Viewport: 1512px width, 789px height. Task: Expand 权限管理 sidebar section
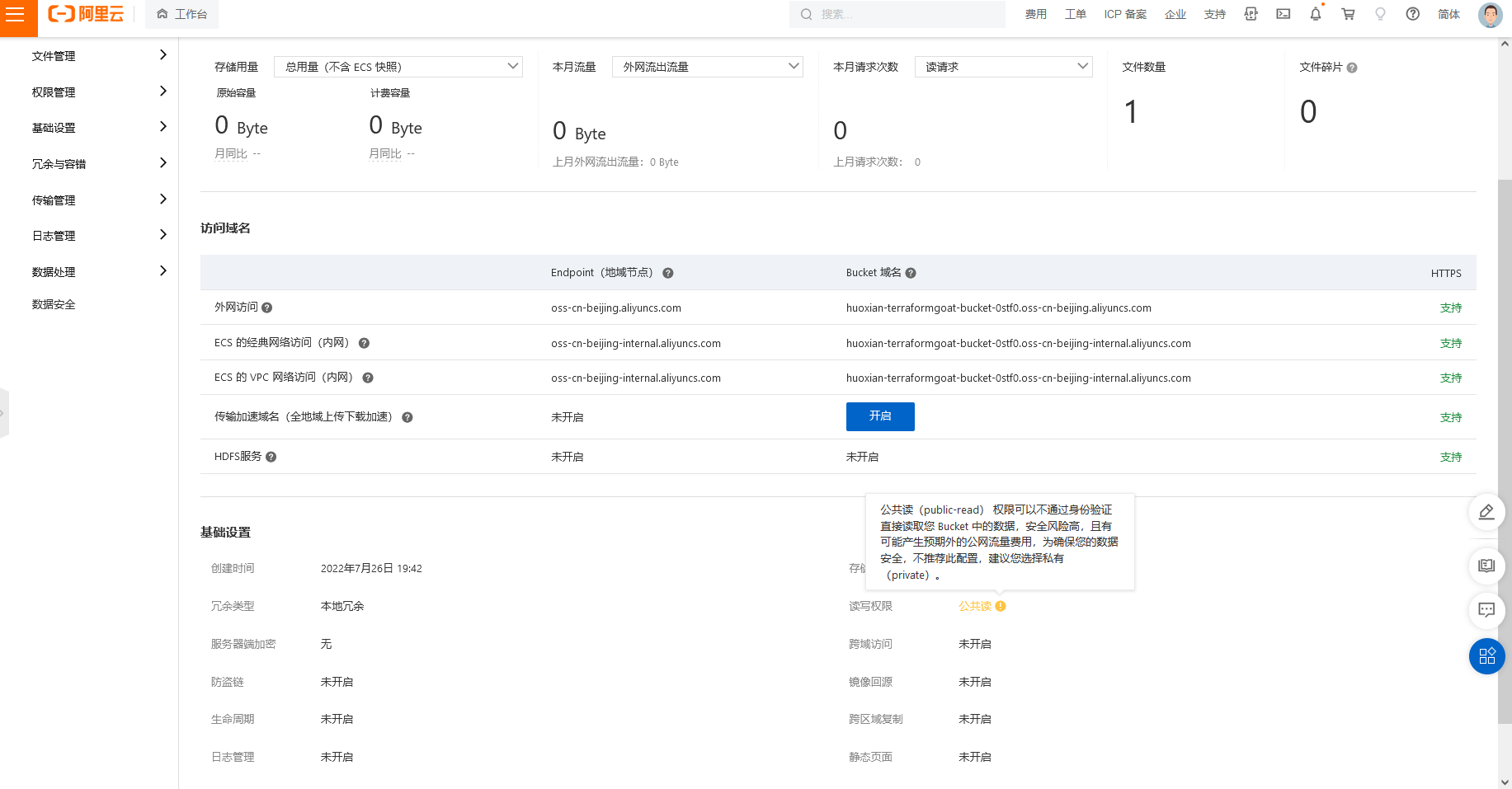(x=99, y=92)
